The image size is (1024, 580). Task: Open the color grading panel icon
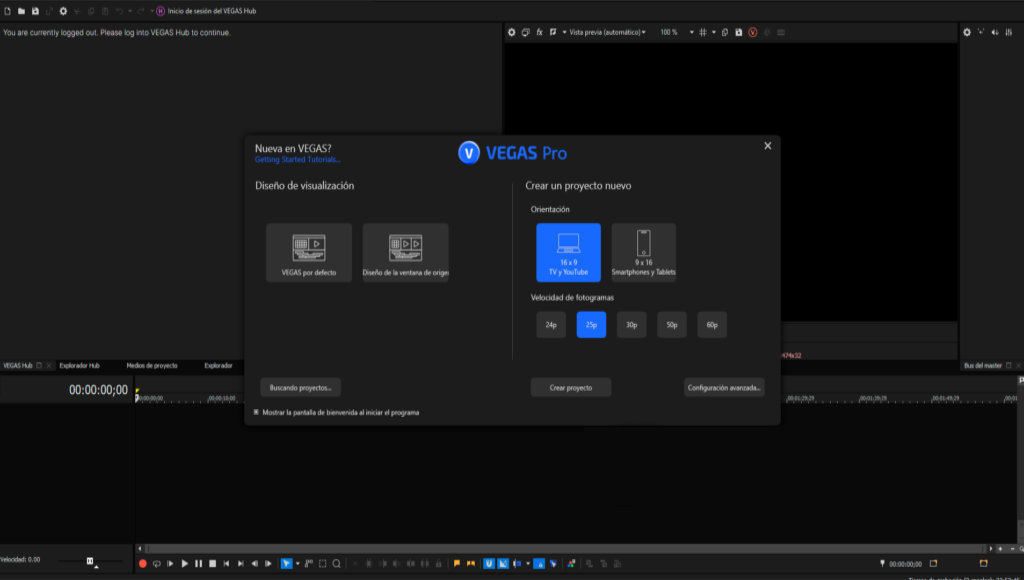571,564
